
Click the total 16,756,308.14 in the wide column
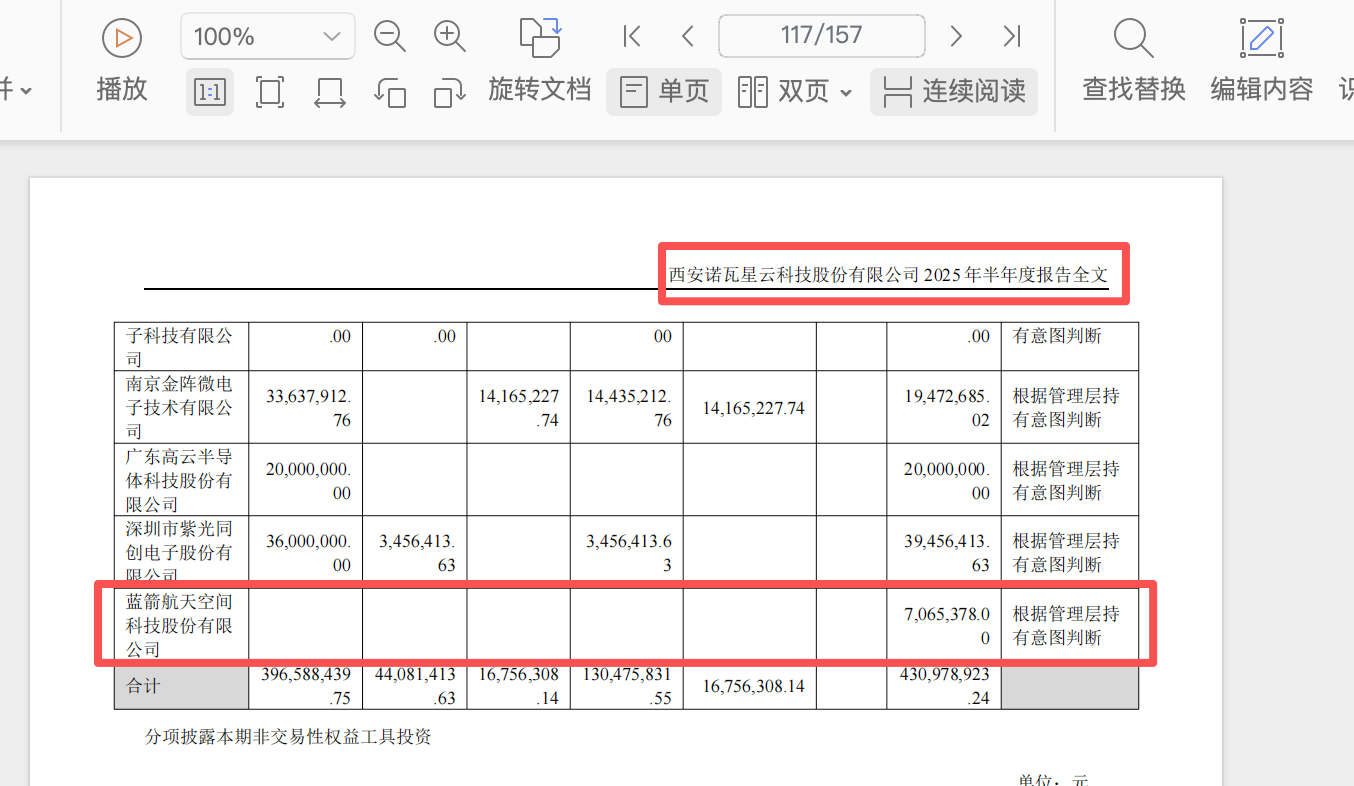pos(754,686)
